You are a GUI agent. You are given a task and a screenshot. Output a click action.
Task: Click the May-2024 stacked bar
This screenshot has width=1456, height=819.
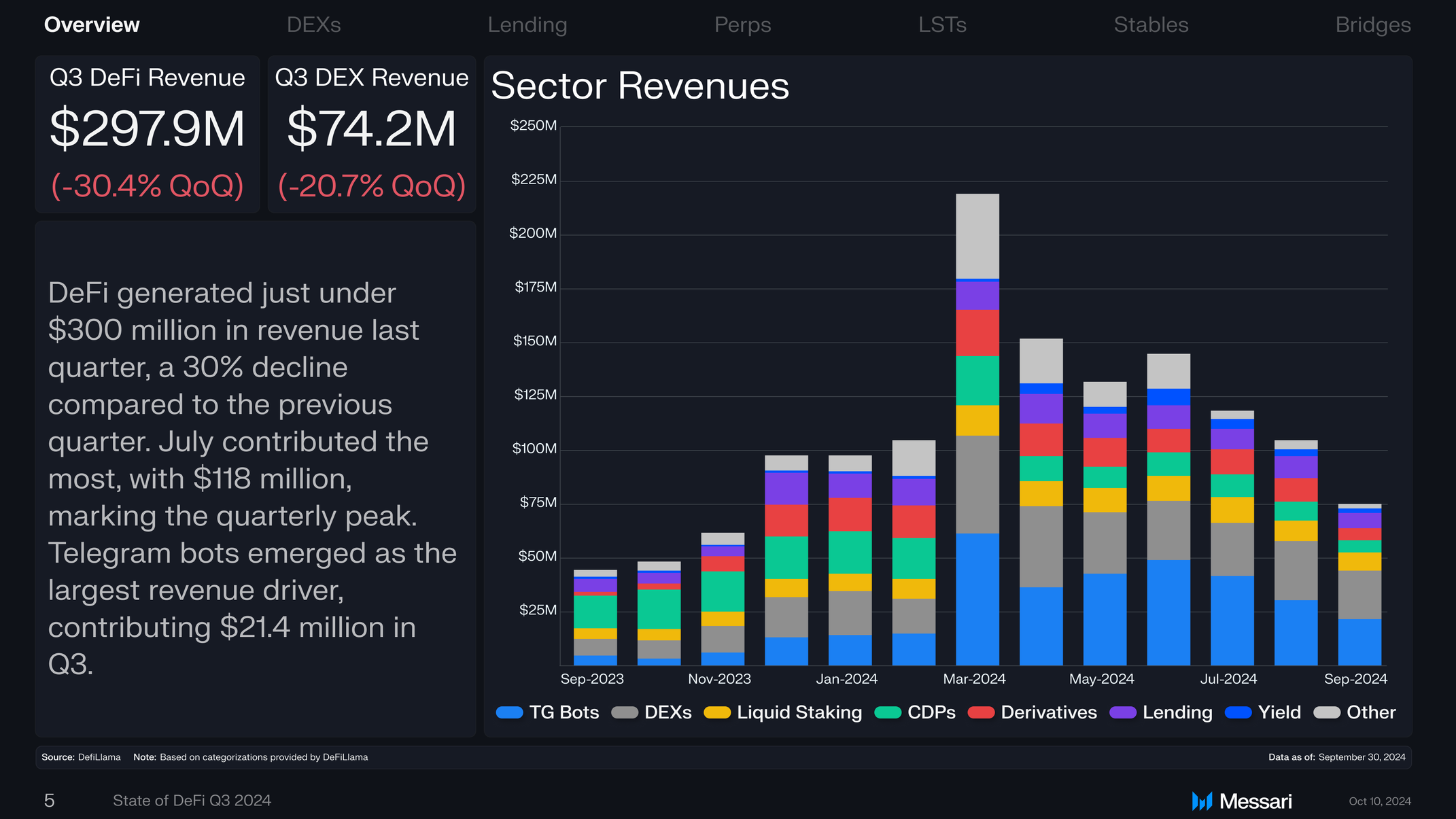point(1105,523)
